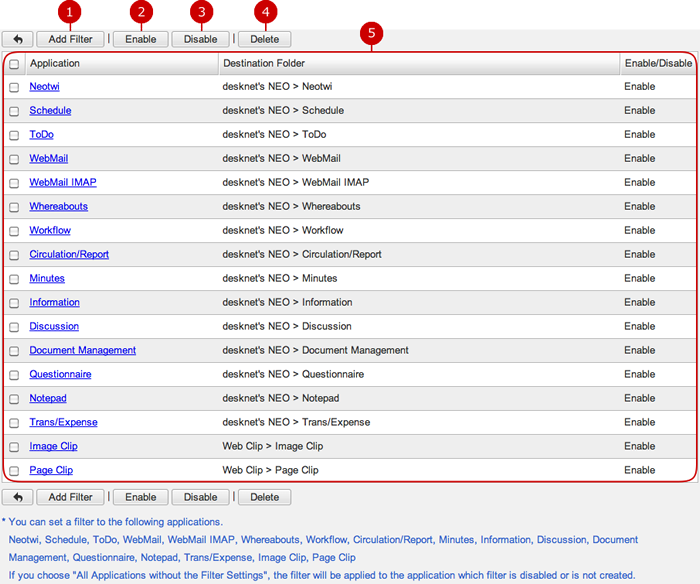The width and height of the screenshot is (700, 584).
Task: Select 'desknet's NEO > Workflow' destination cell
Action: click(283, 230)
